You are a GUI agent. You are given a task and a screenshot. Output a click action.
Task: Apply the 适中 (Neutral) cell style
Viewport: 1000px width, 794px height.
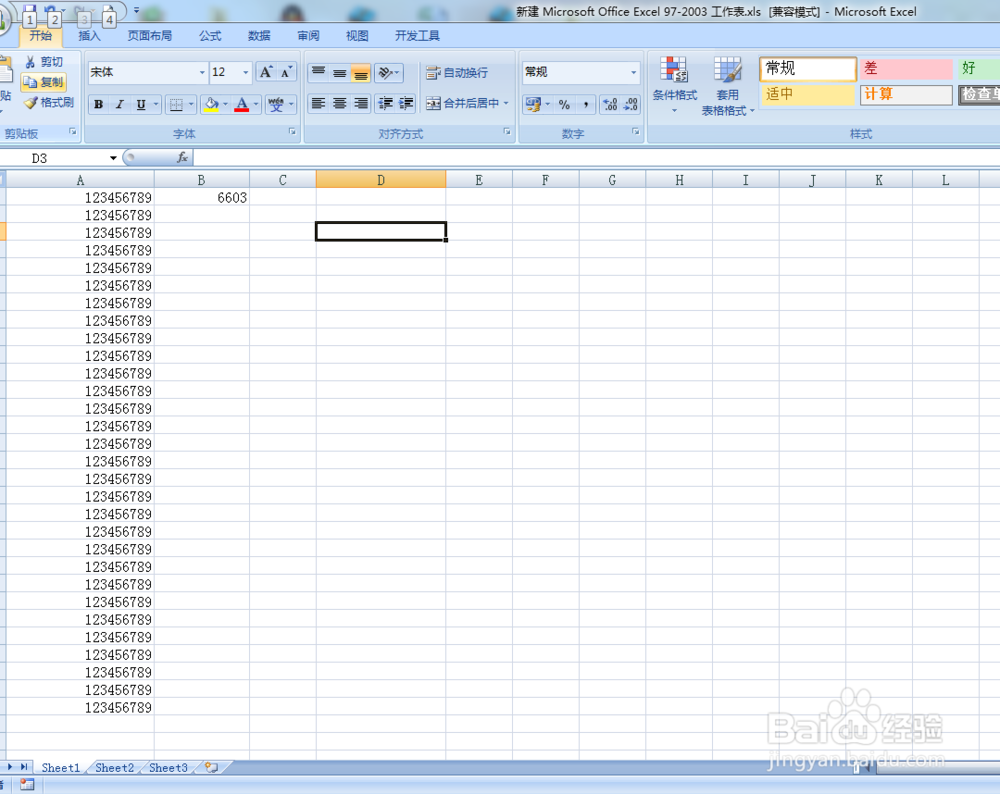coord(807,94)
